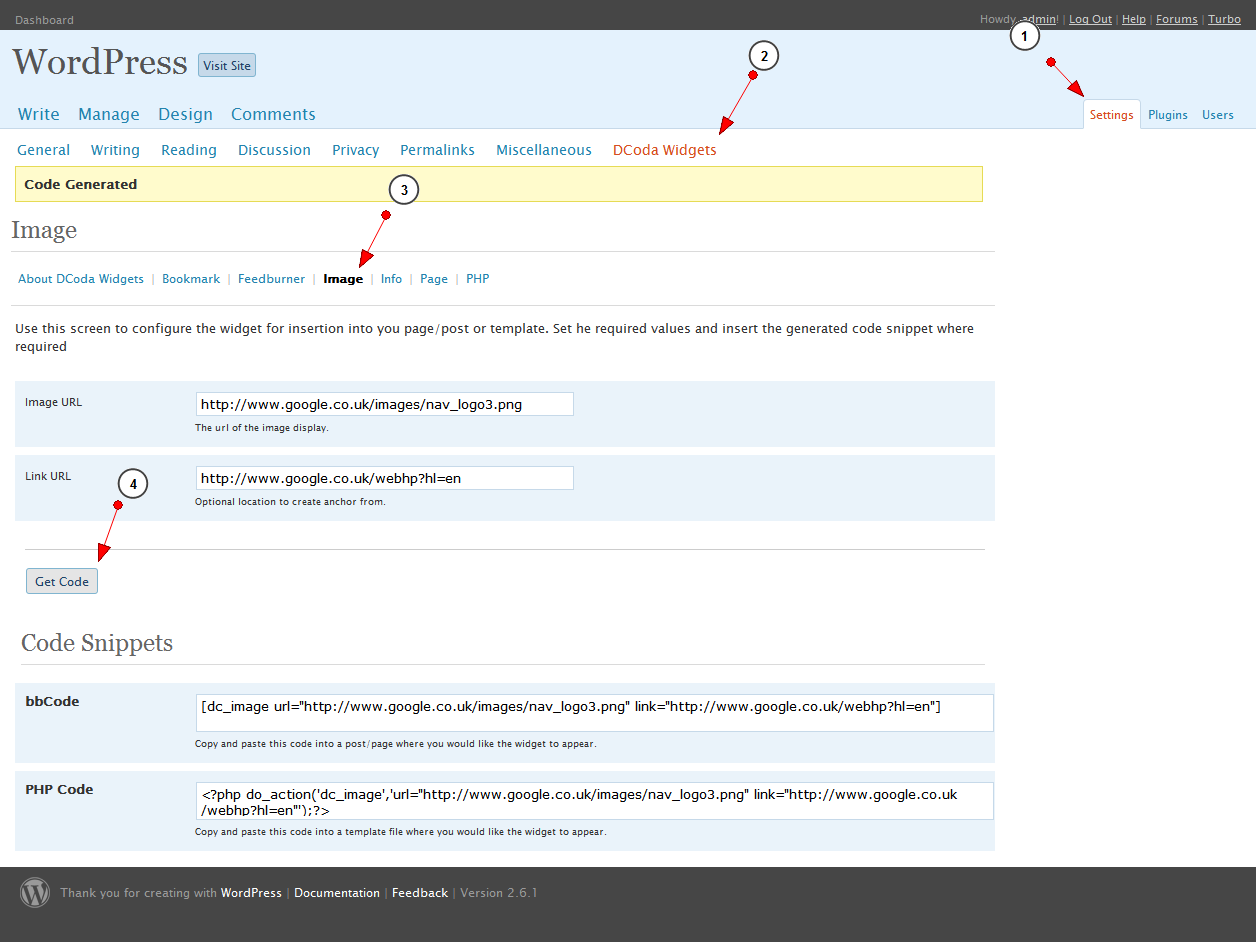Screen dimensions: 1256x942
Task: Click 'The url of the image display.' hint
Action: coord(262,428)
